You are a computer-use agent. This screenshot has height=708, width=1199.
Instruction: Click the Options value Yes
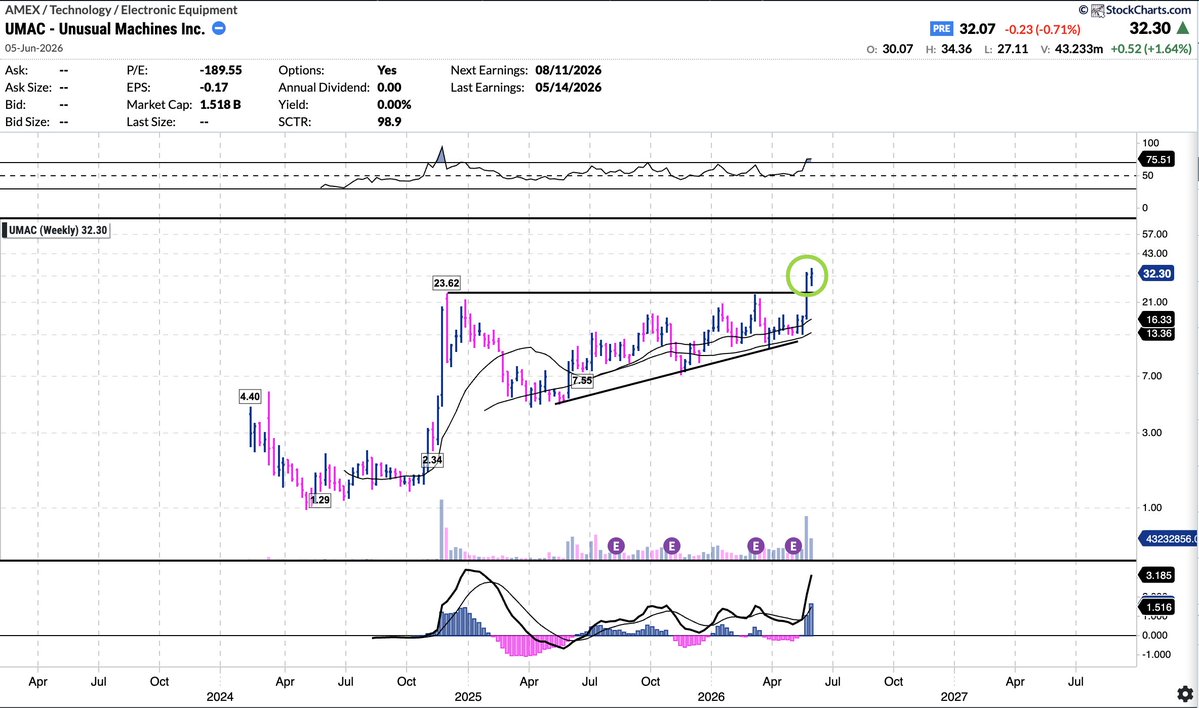[387, 70]
